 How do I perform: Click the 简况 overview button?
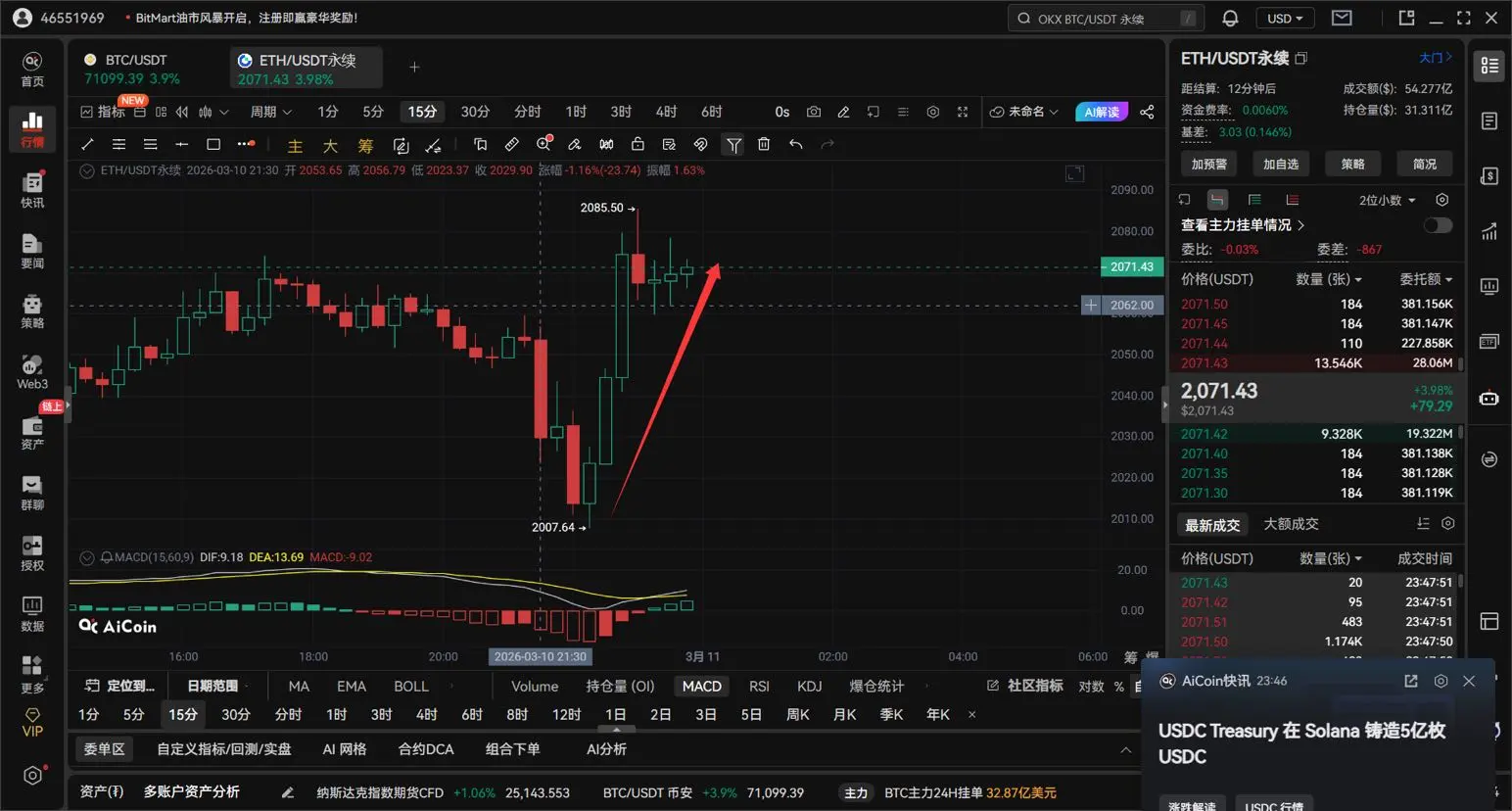1425,164
